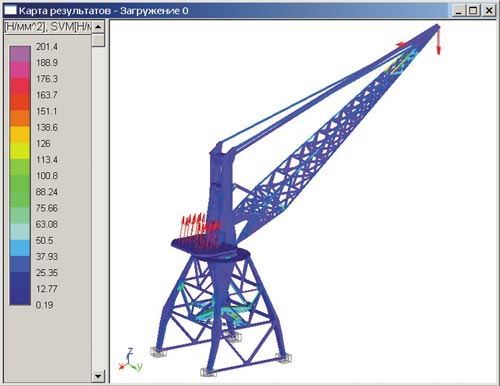Click the legend scrollbar up arrow
The height and width of the screenshot is (386, 500).
click(x=98, y=27)
